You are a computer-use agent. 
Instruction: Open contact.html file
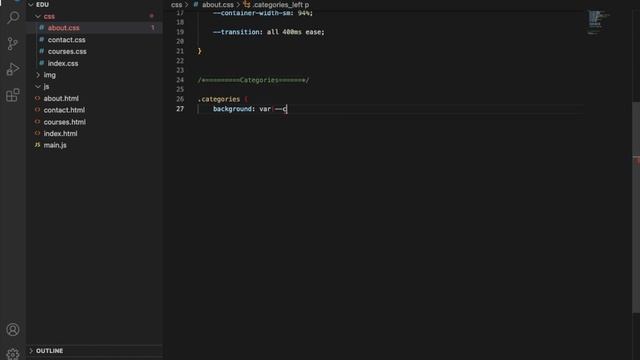pos(64,110)
